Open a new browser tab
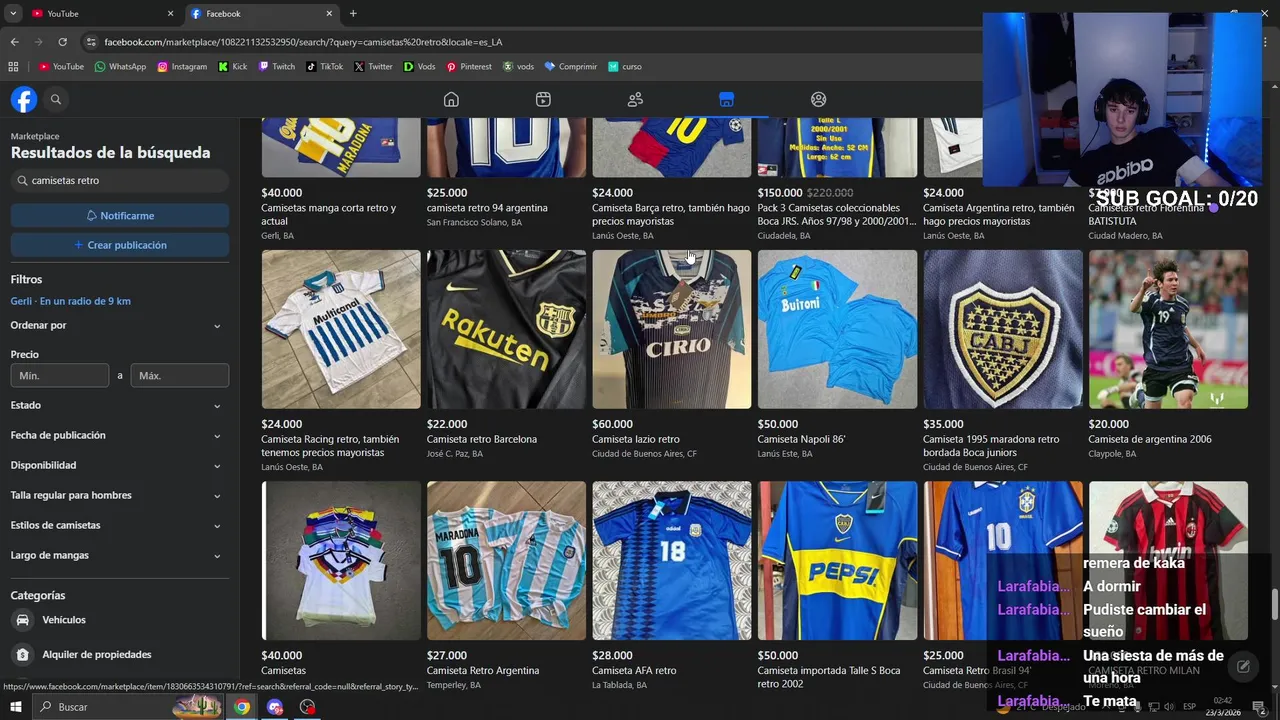Screen dimensions: 1280x720 pos(353,13)
